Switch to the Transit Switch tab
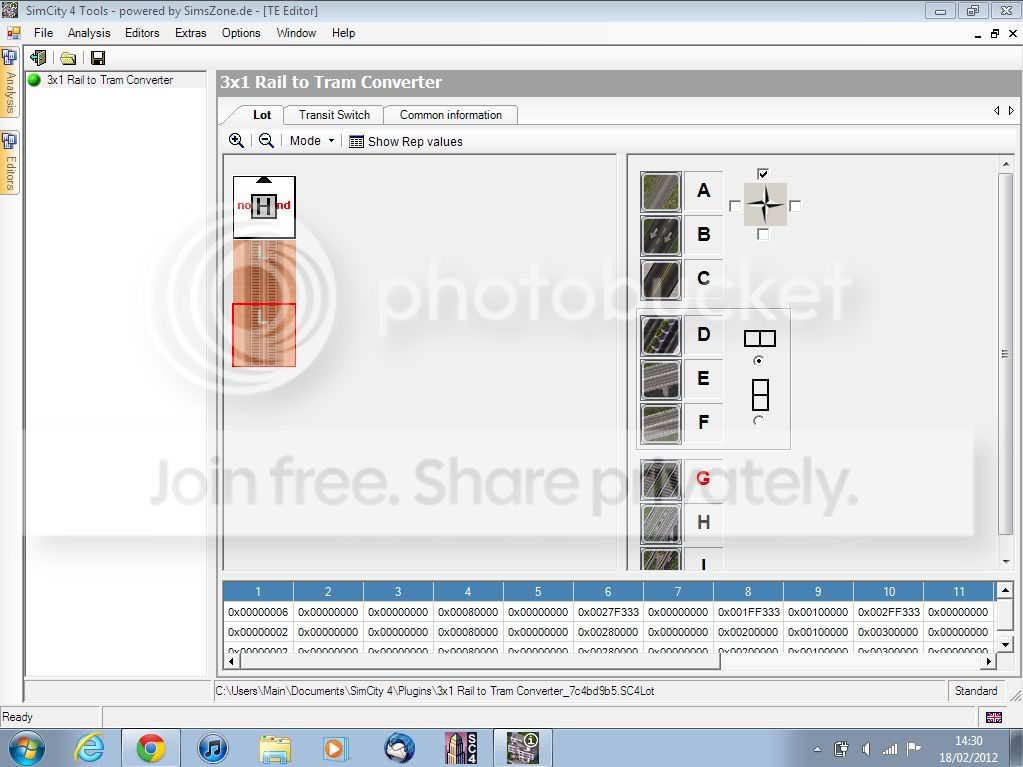The image size is (1023, 767). click(x=334, y=115)
